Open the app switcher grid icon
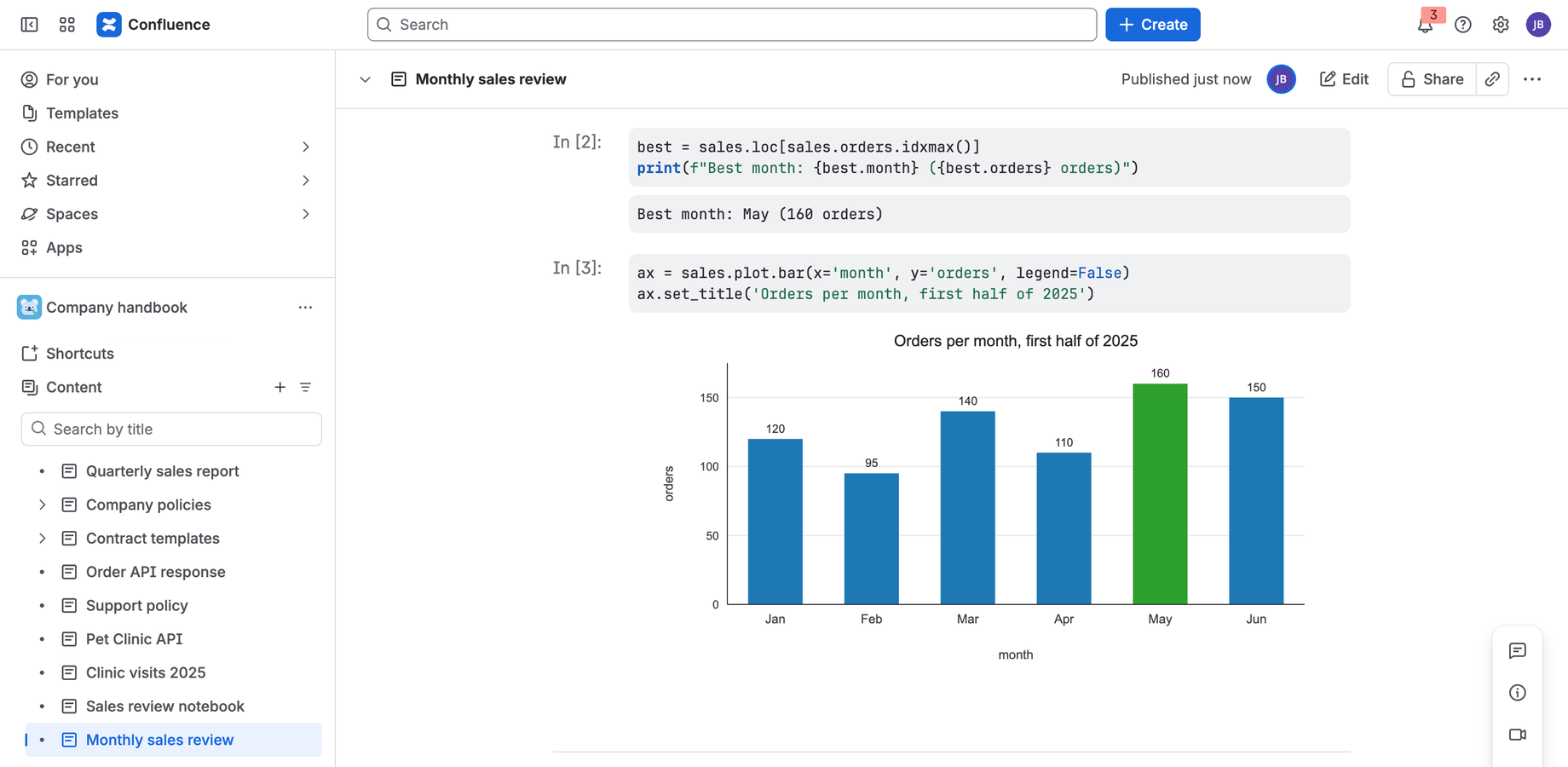This screenshot has width=1568, height=767. pyautogui.click(x=67, y=25)
